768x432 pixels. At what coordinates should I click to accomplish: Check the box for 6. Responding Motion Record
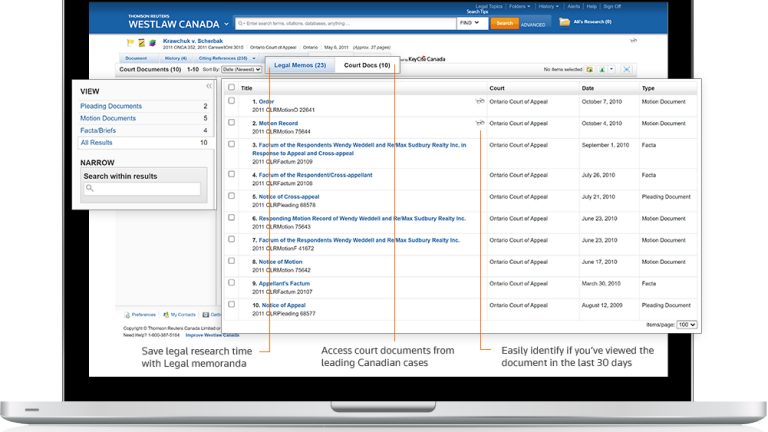point(232,217)
